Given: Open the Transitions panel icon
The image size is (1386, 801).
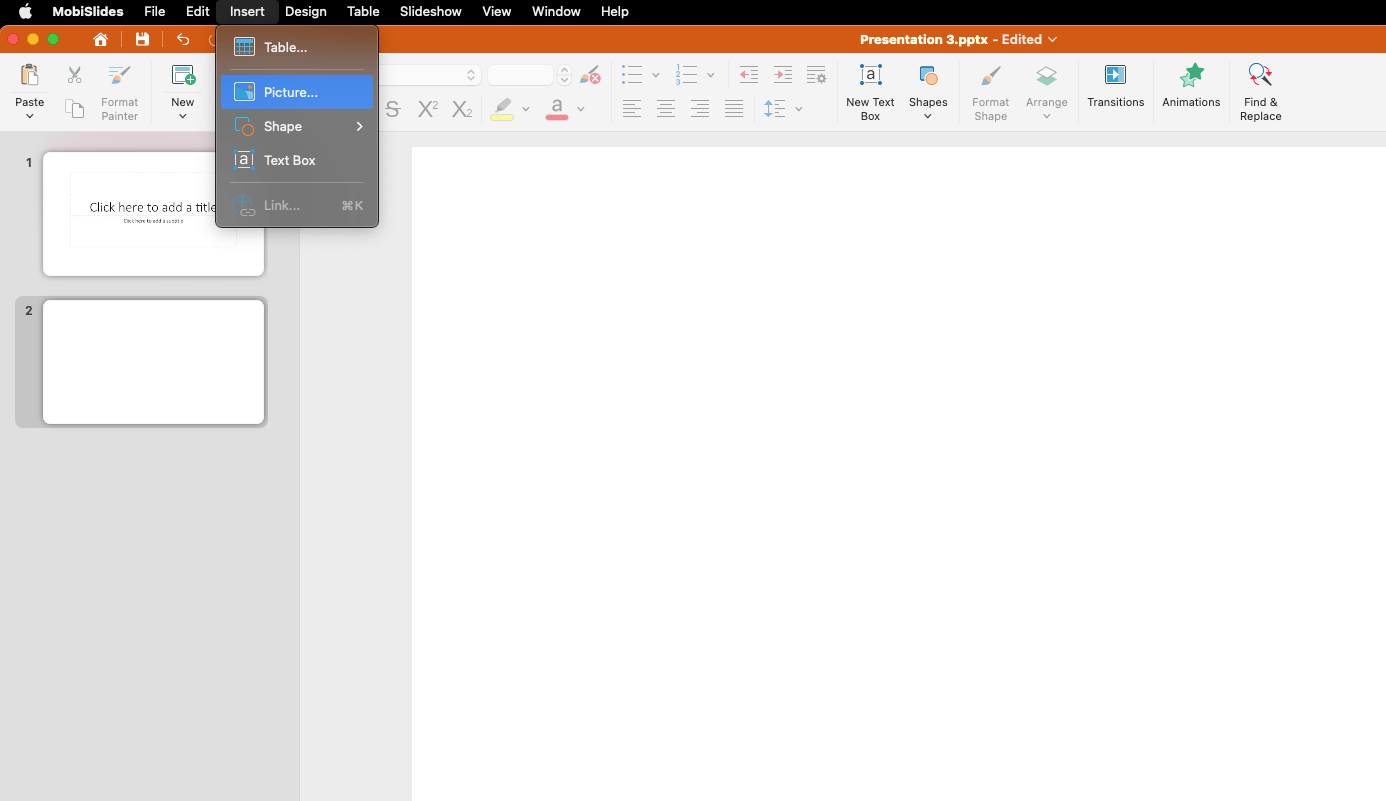Looking at the screenshot, I should [x=1115, y=76].
